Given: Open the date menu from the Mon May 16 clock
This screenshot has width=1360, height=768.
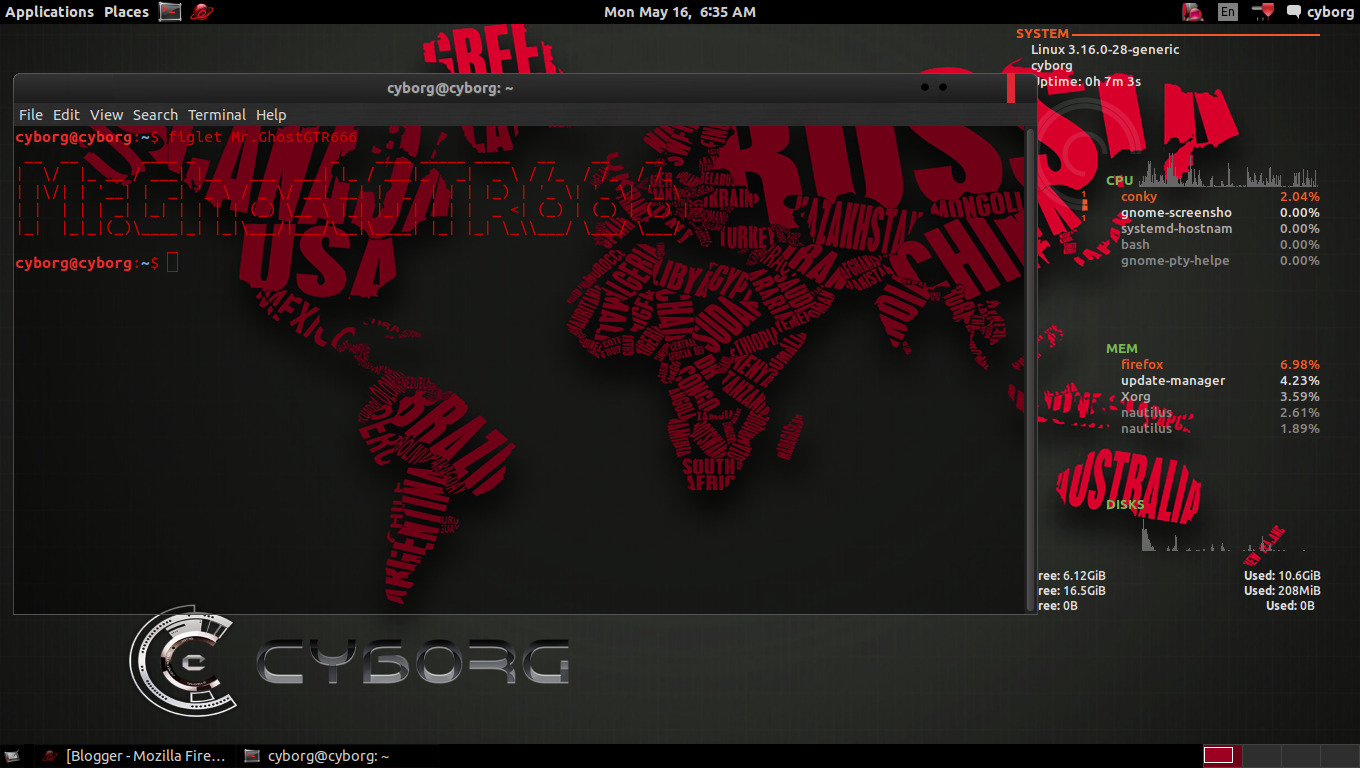Looking at the screenshot, I should click(679, 12).
